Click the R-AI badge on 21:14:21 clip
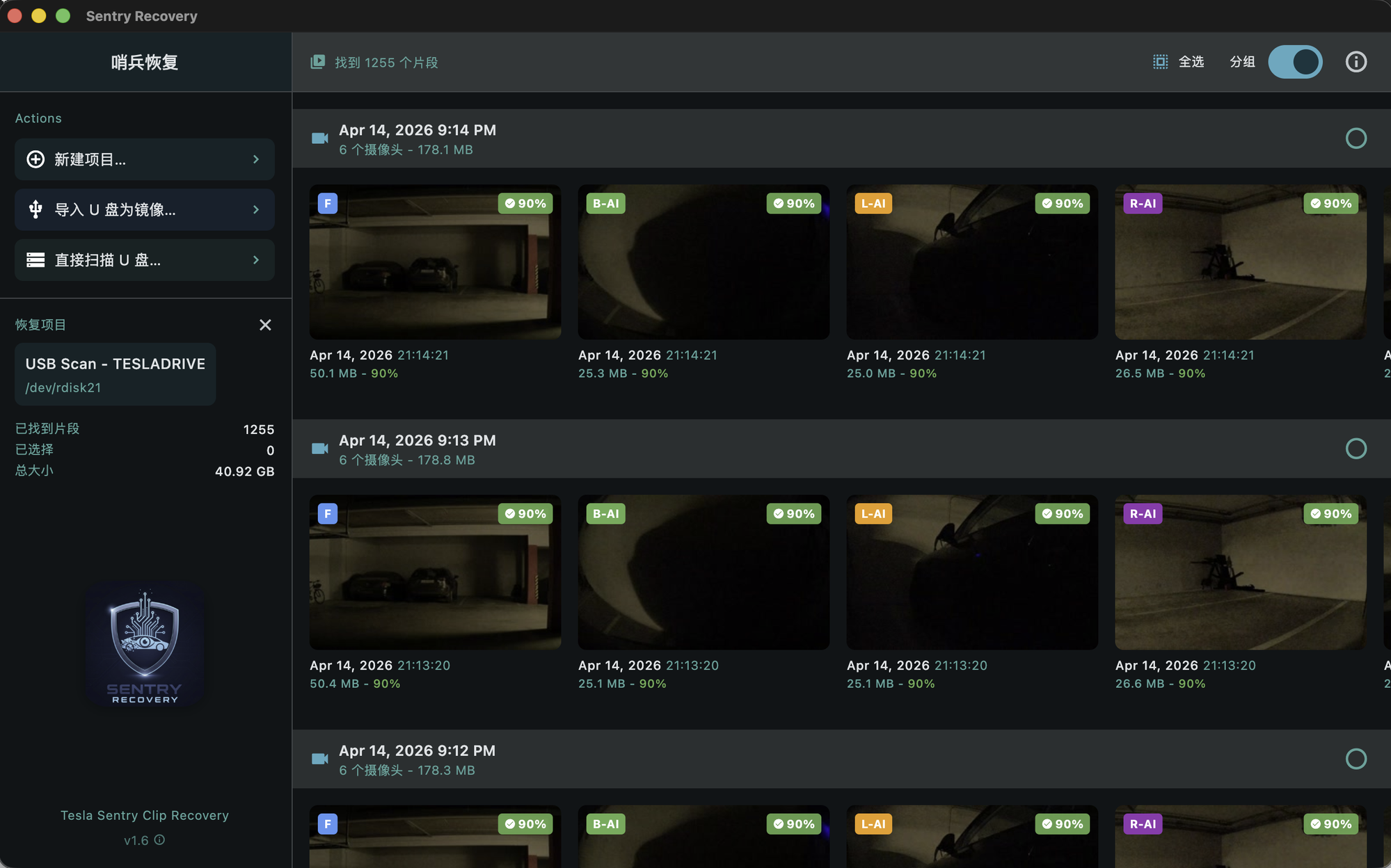 pos(1143,203)
